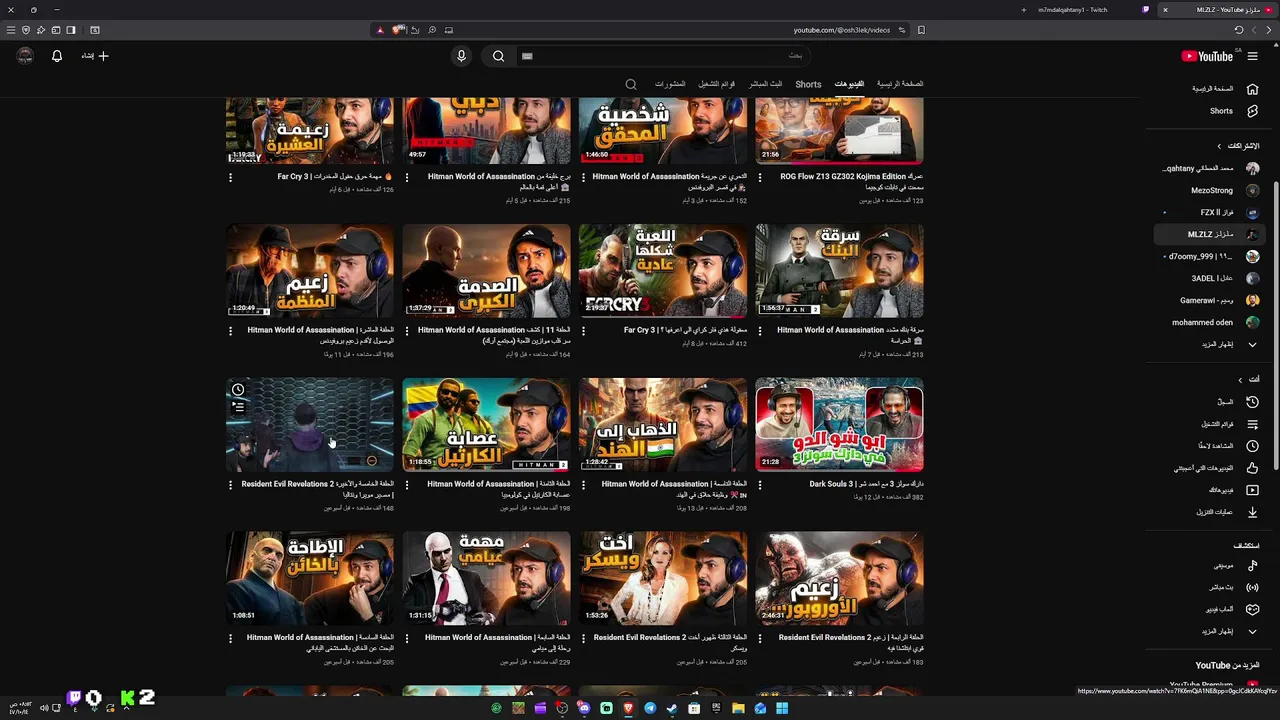Open options for Hitman bank robbery video
The image size is (1280, 720).
pyautogui.click(x=759, y=330)
